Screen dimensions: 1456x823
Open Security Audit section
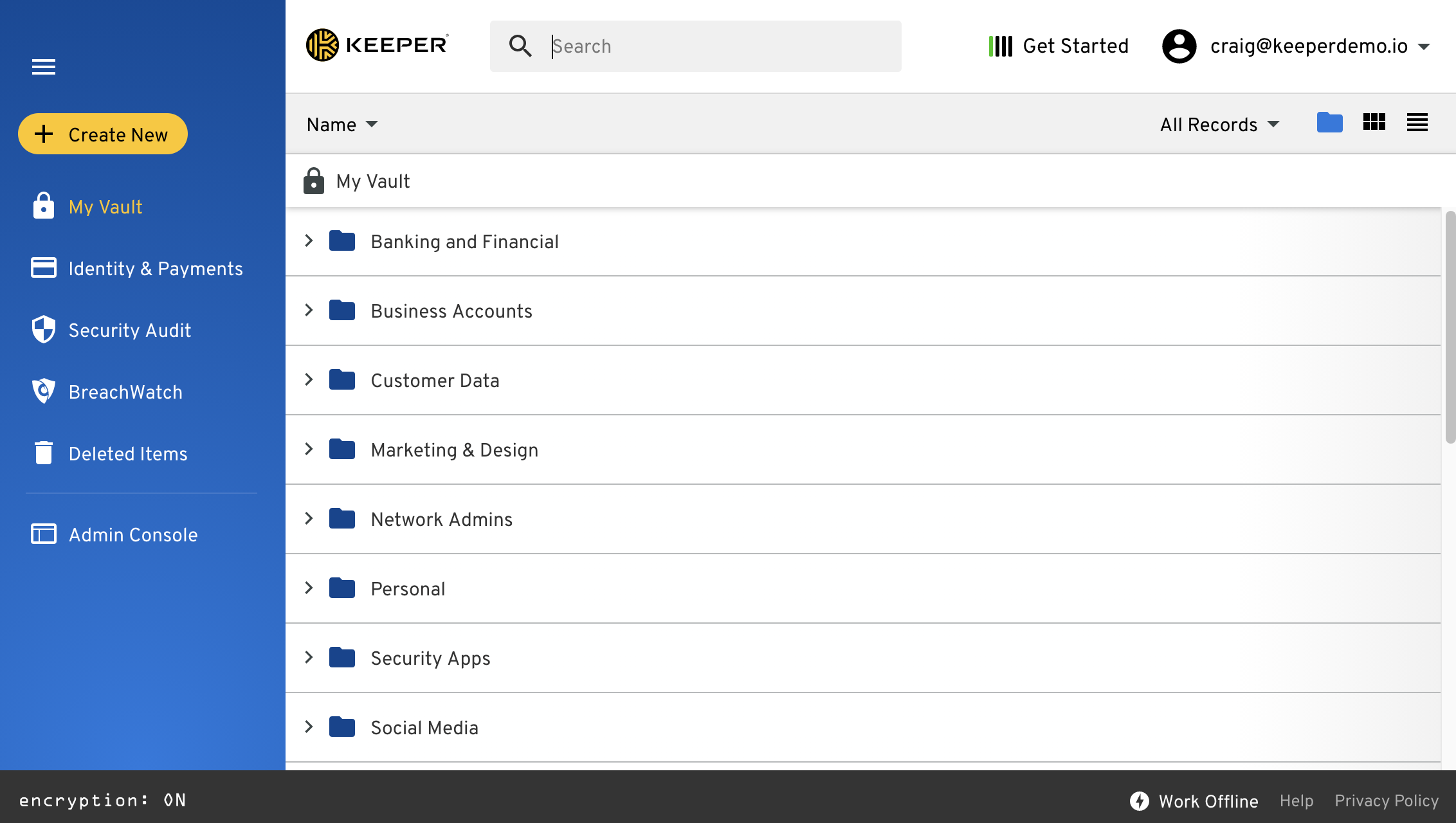[129, 330]
